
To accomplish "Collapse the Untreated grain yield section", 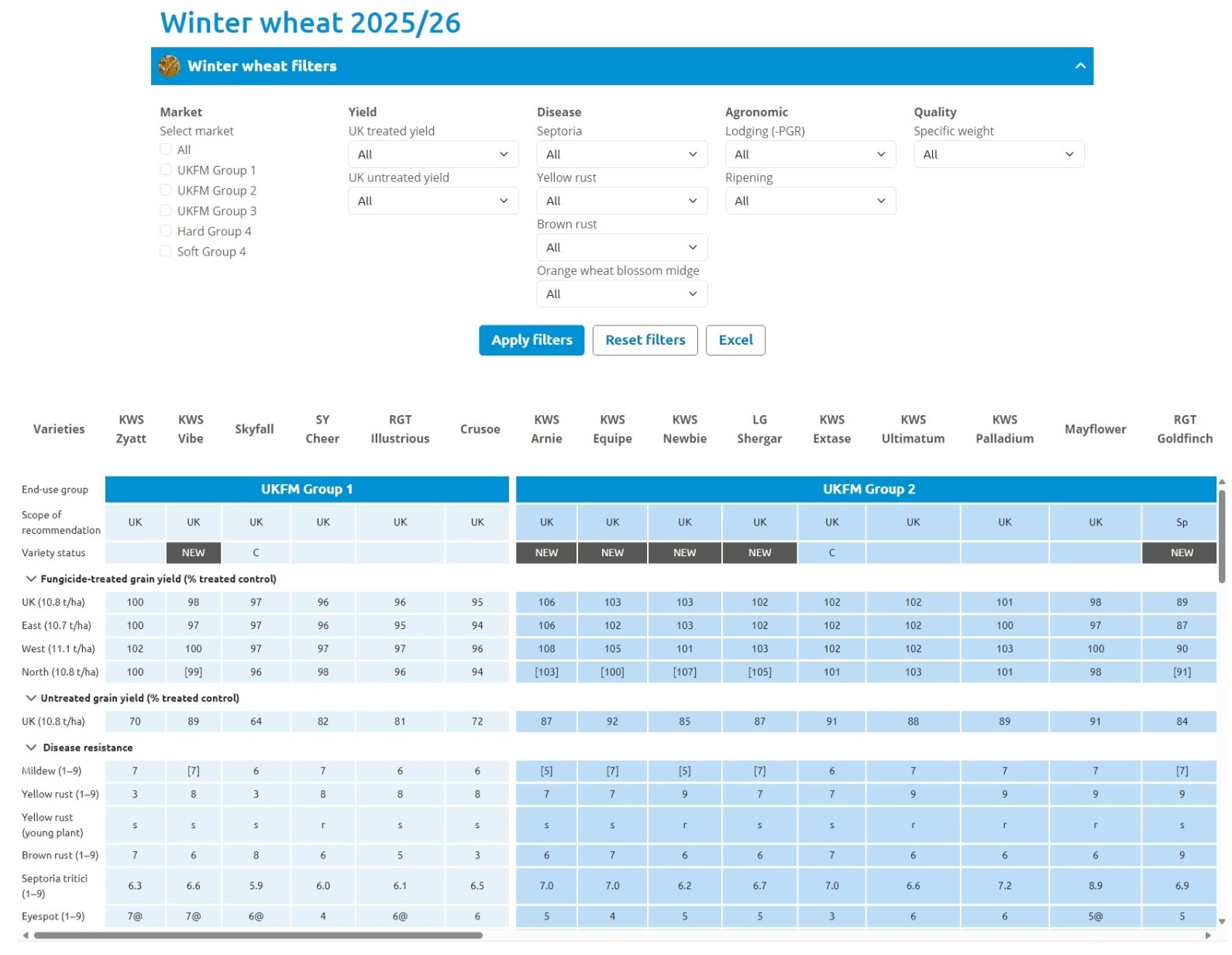I will [31, 698].
